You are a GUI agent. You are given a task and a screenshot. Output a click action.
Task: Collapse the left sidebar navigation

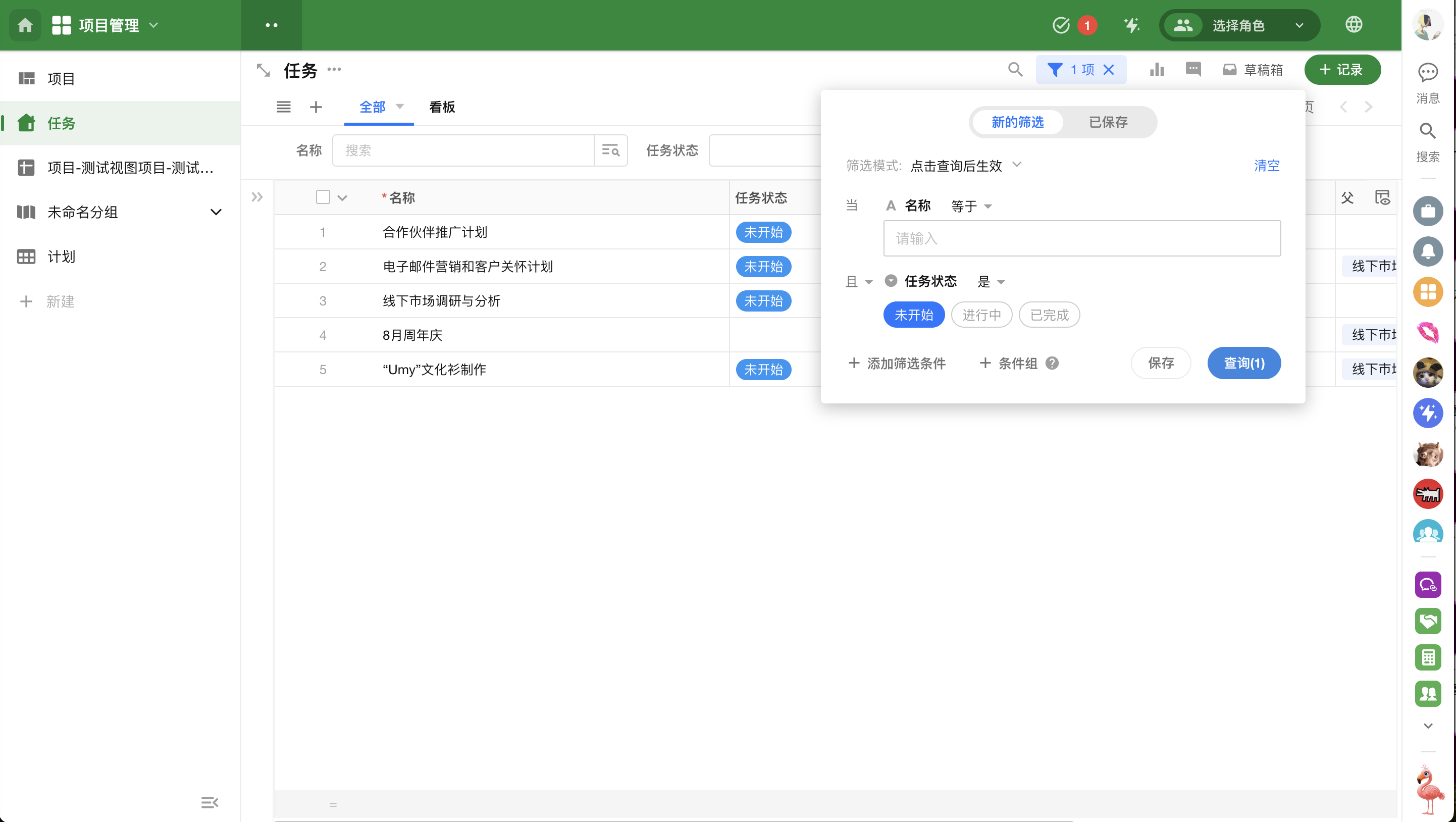coord(210,802)
